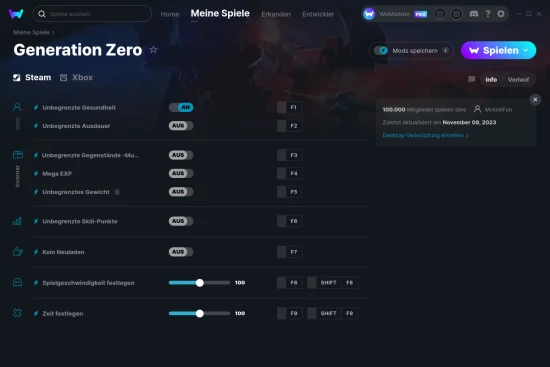Click the SHIFT F9 hotkey button
Screen dimensions: 550x367
333,313
